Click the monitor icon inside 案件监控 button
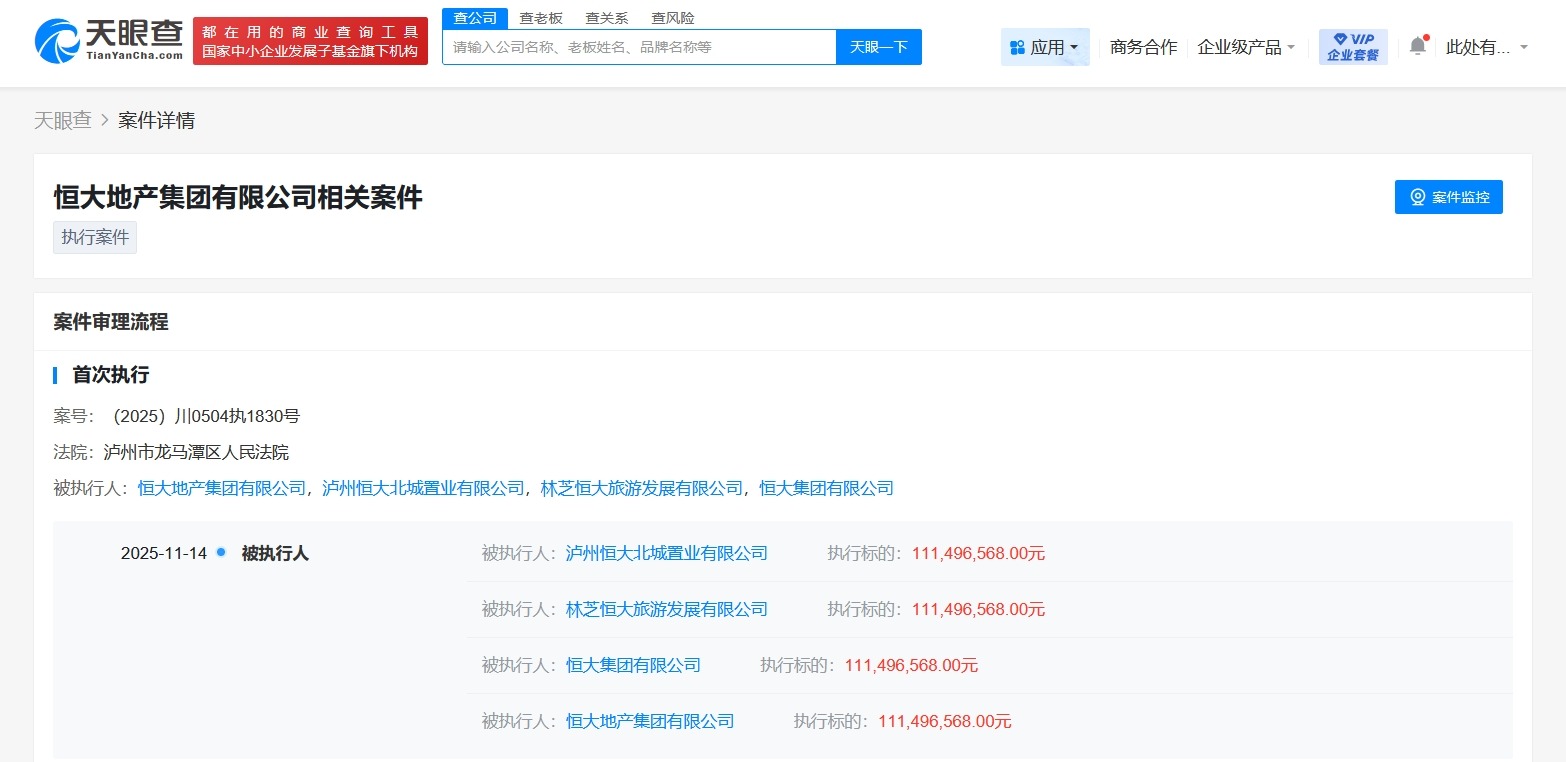1566x762 pixels. coord(1418,197)
